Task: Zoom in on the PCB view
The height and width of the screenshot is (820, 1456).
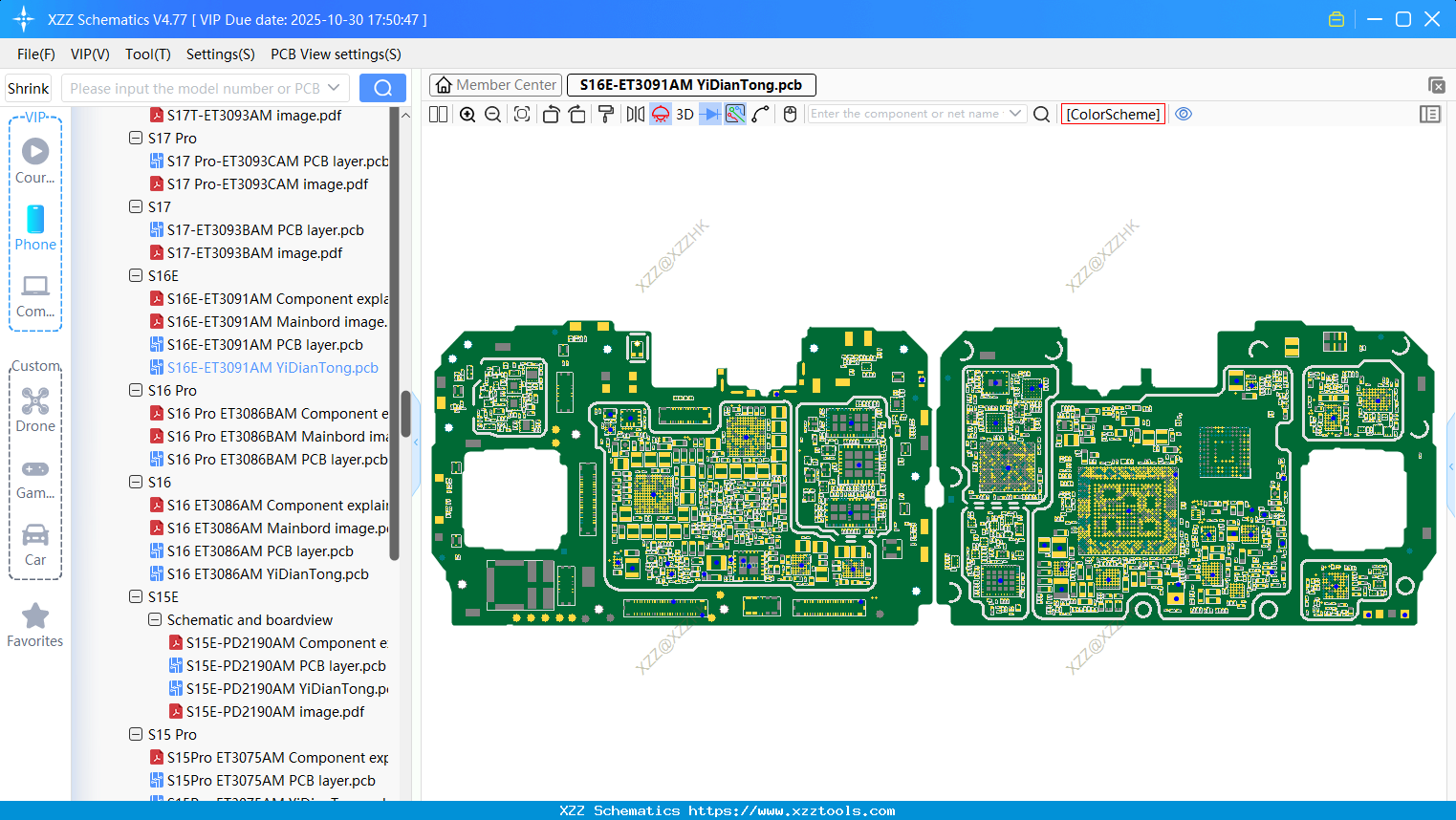Action: click(x=467, y=114)
